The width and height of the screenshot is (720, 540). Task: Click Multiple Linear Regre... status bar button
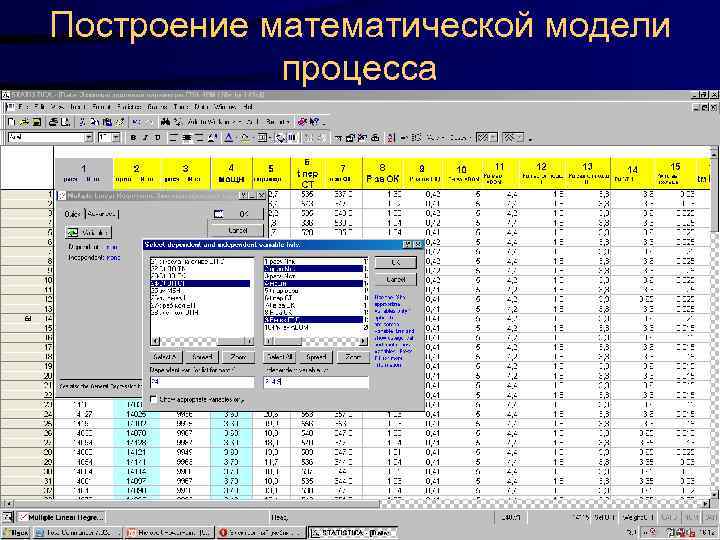pos(62,517)
